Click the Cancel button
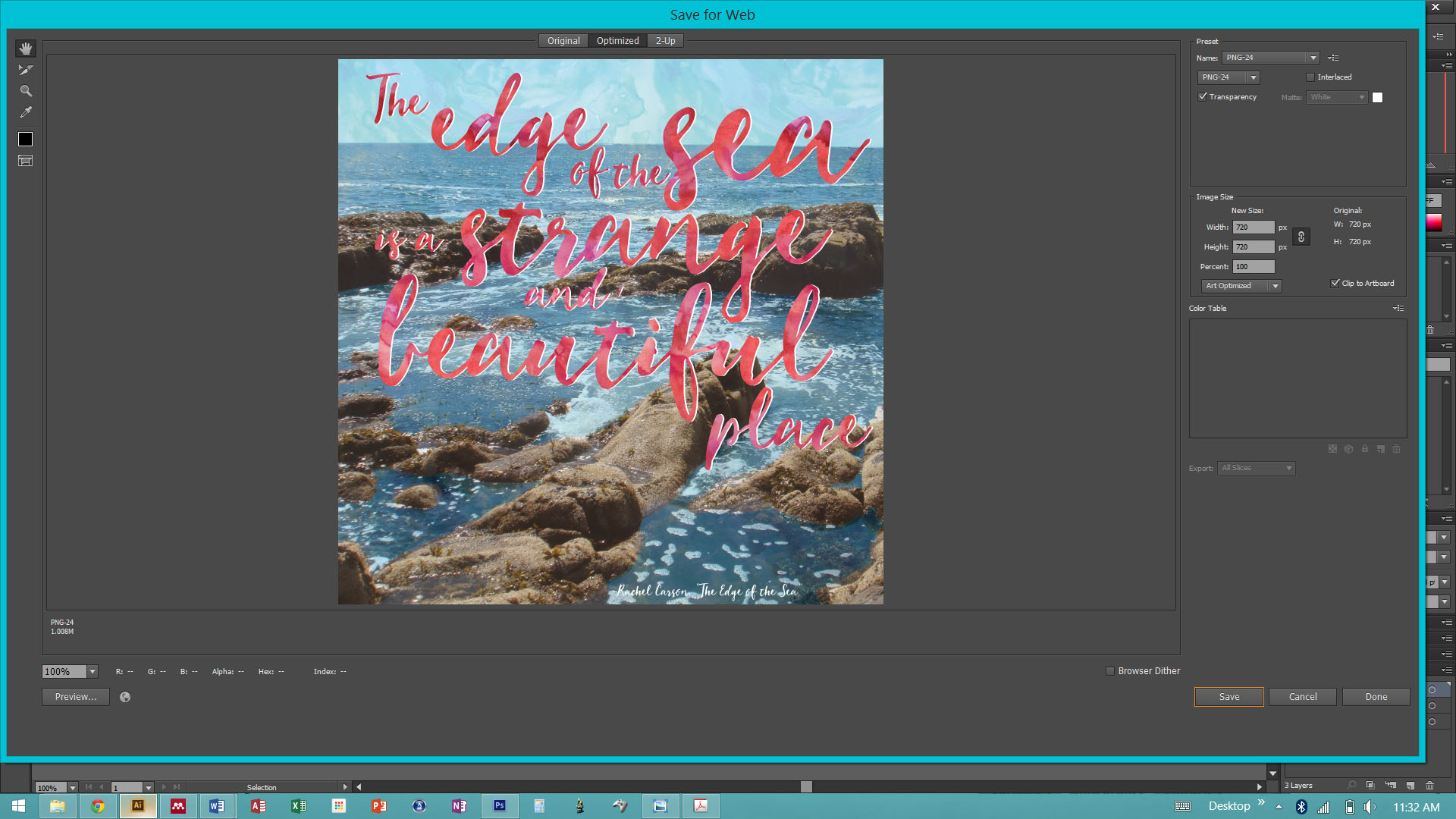This screenshot has height=819, width=1456. (1302, 697)
